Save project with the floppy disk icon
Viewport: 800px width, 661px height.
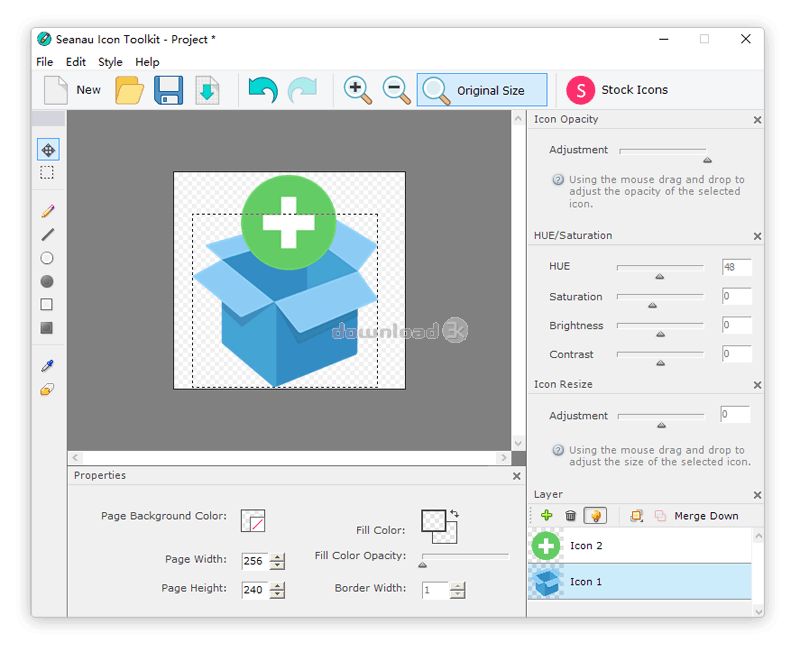(168, 90)
